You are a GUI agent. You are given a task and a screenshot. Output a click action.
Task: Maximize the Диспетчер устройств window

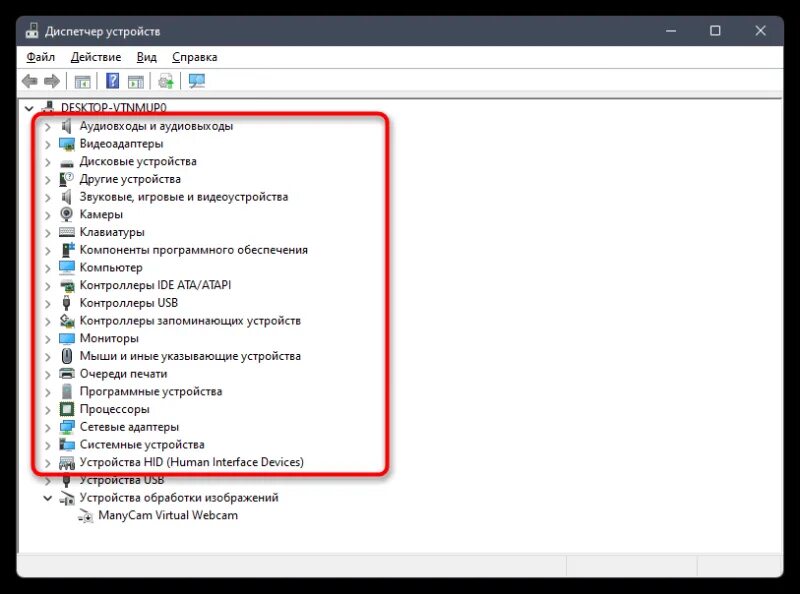[715, 31]
